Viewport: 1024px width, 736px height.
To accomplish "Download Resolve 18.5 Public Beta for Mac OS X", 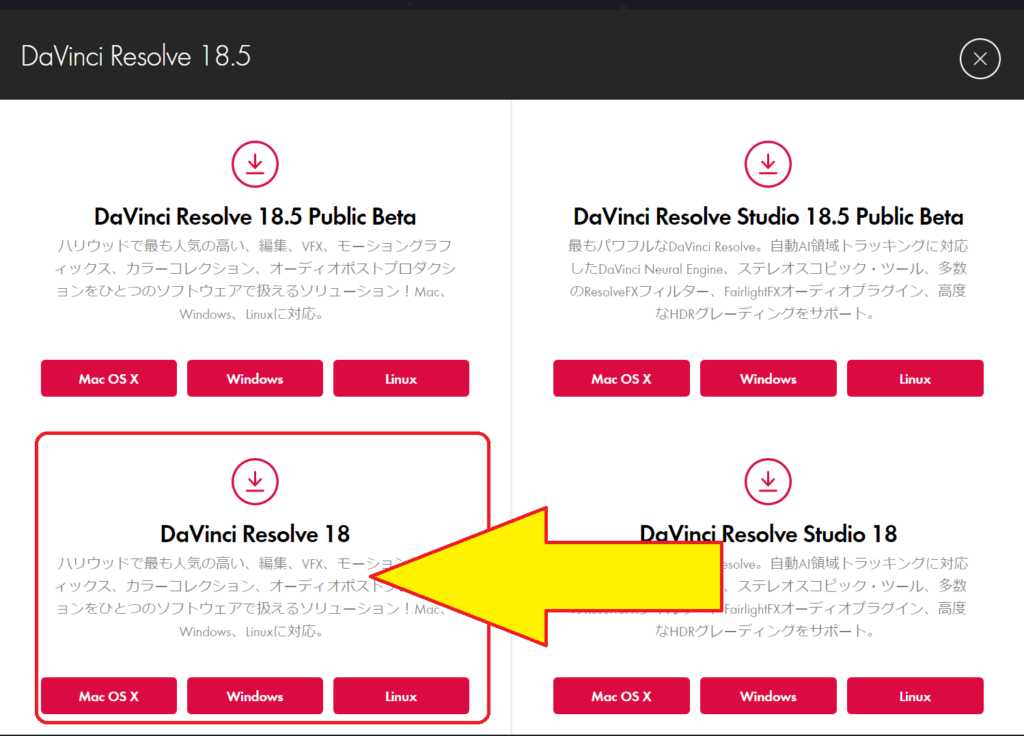I will pos(109,378).
